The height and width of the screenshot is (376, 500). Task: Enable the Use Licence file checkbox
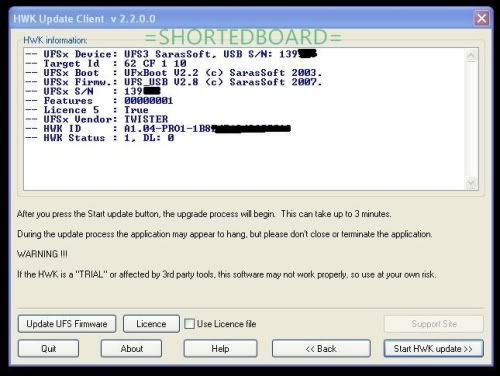[x=189, y=324]
